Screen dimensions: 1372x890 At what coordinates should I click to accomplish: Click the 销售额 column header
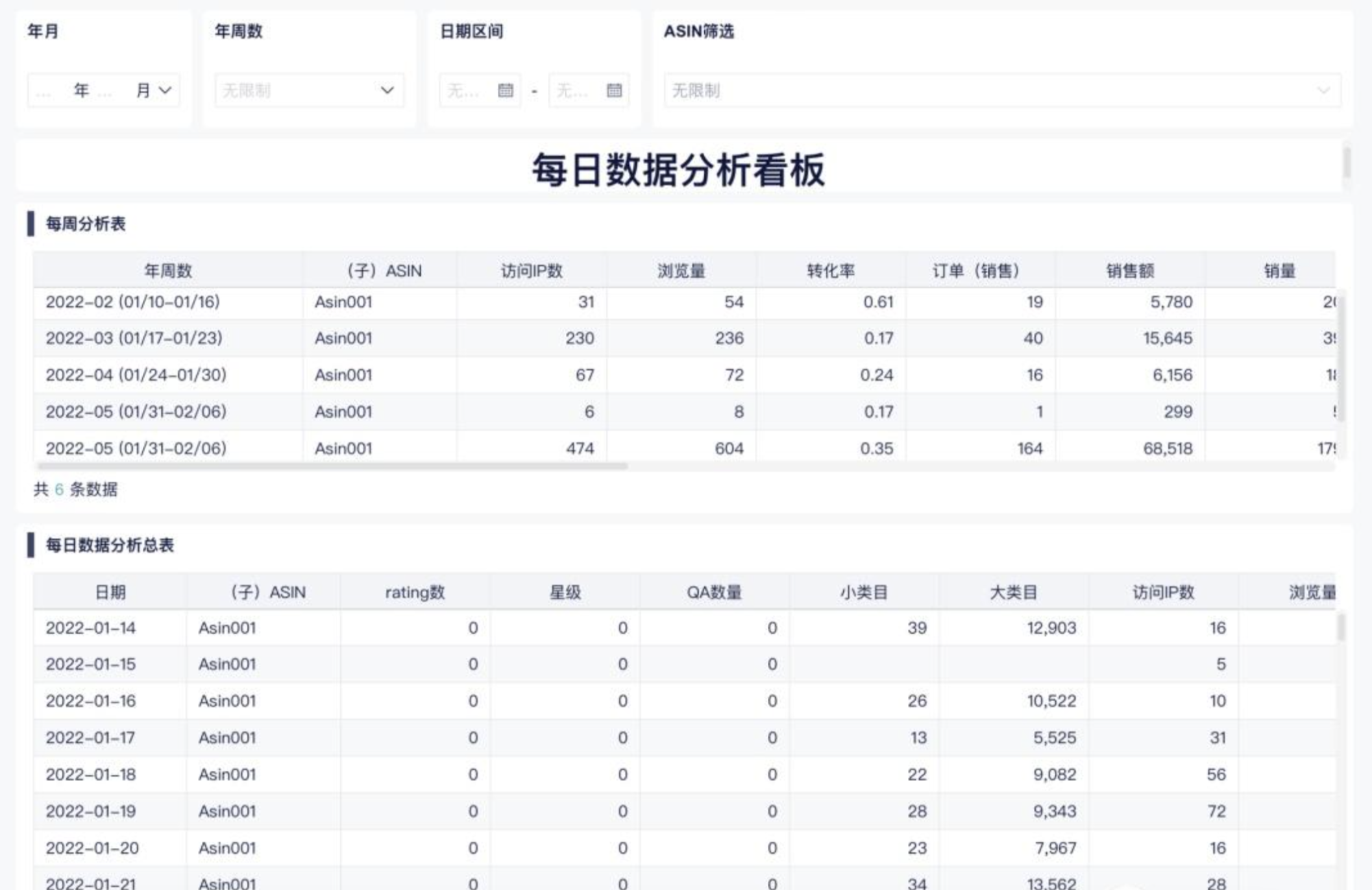point(1129,271)
